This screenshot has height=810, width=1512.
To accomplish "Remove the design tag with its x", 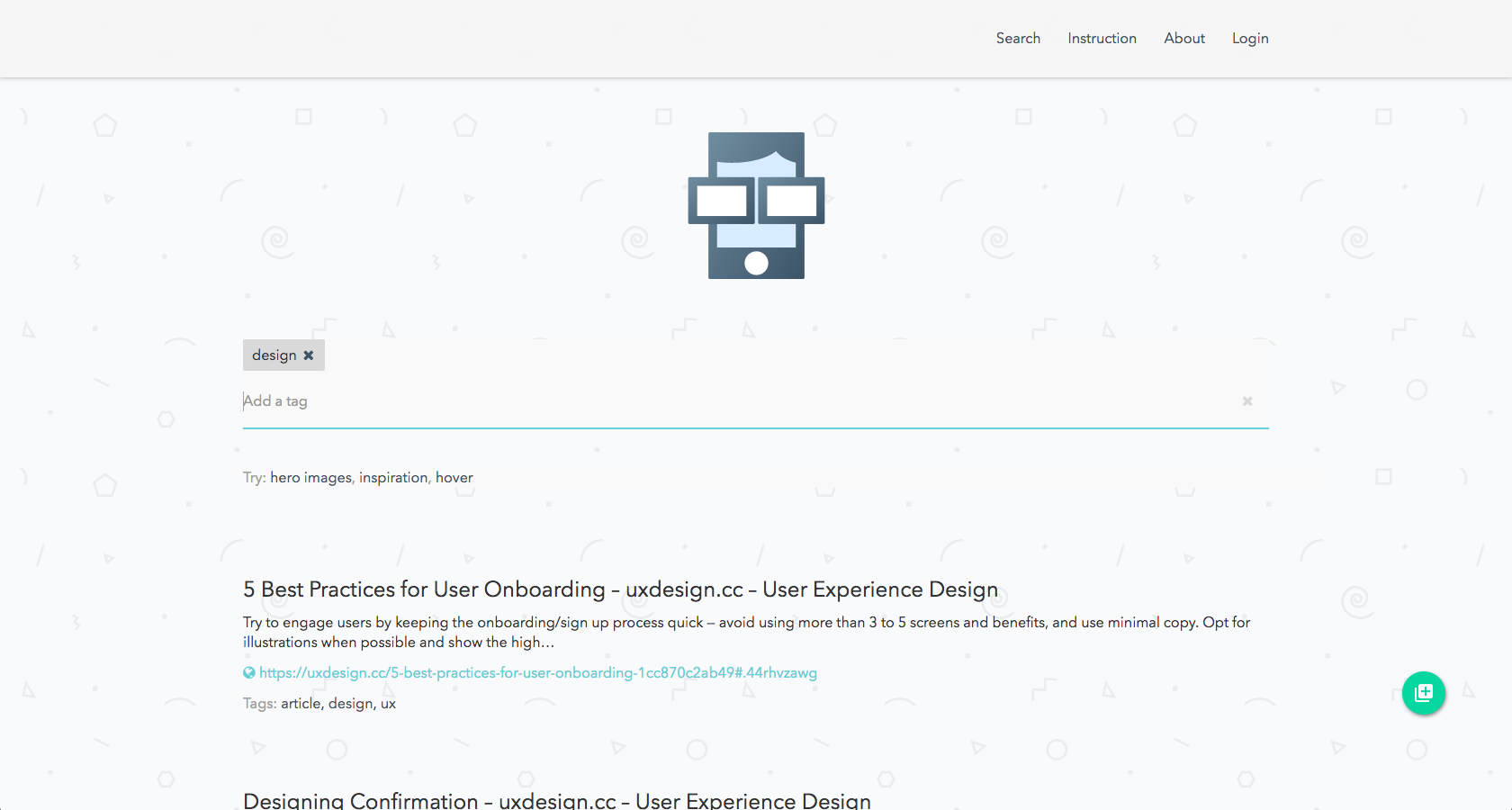I will click(309, 355).
